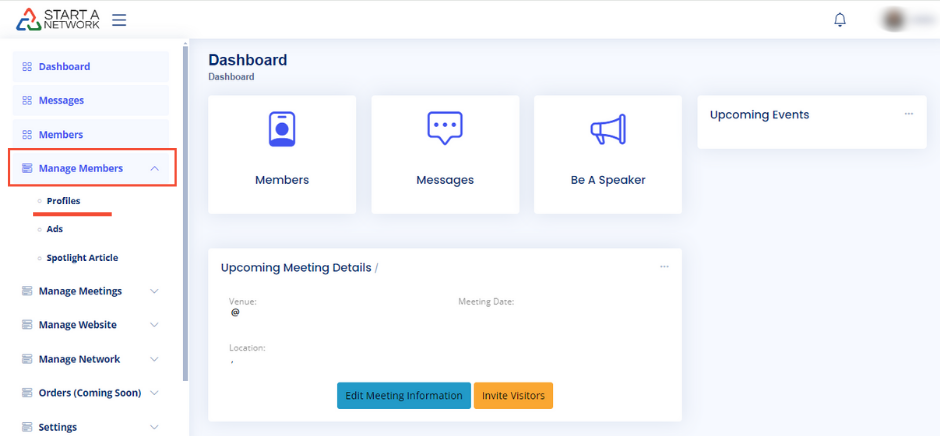Viewport: 940px width, 436px height.
Task: Select Spotlight Article submenu item
Action: pyautogui.click(x=82, y=258)
